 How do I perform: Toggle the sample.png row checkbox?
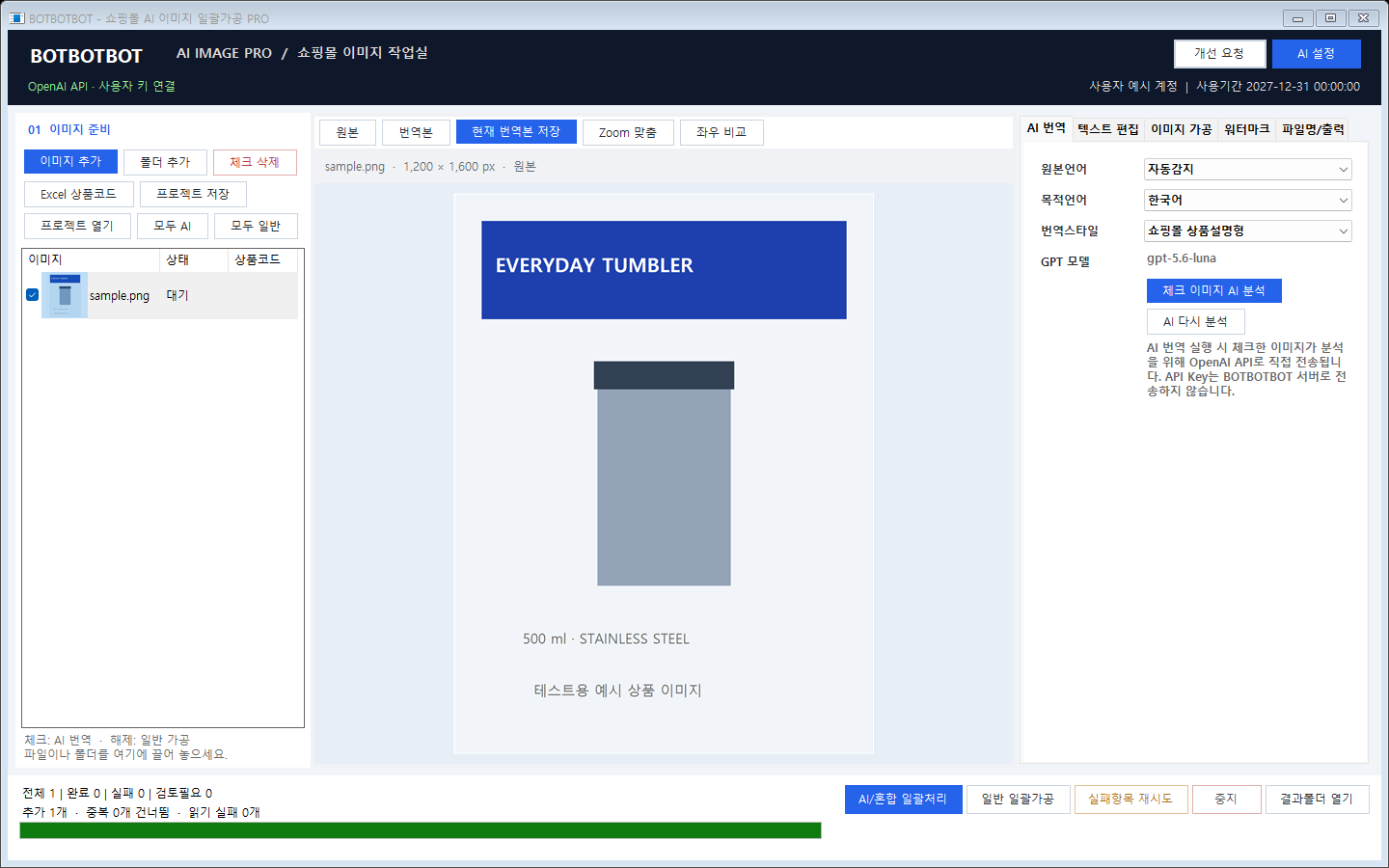point(32,295)
